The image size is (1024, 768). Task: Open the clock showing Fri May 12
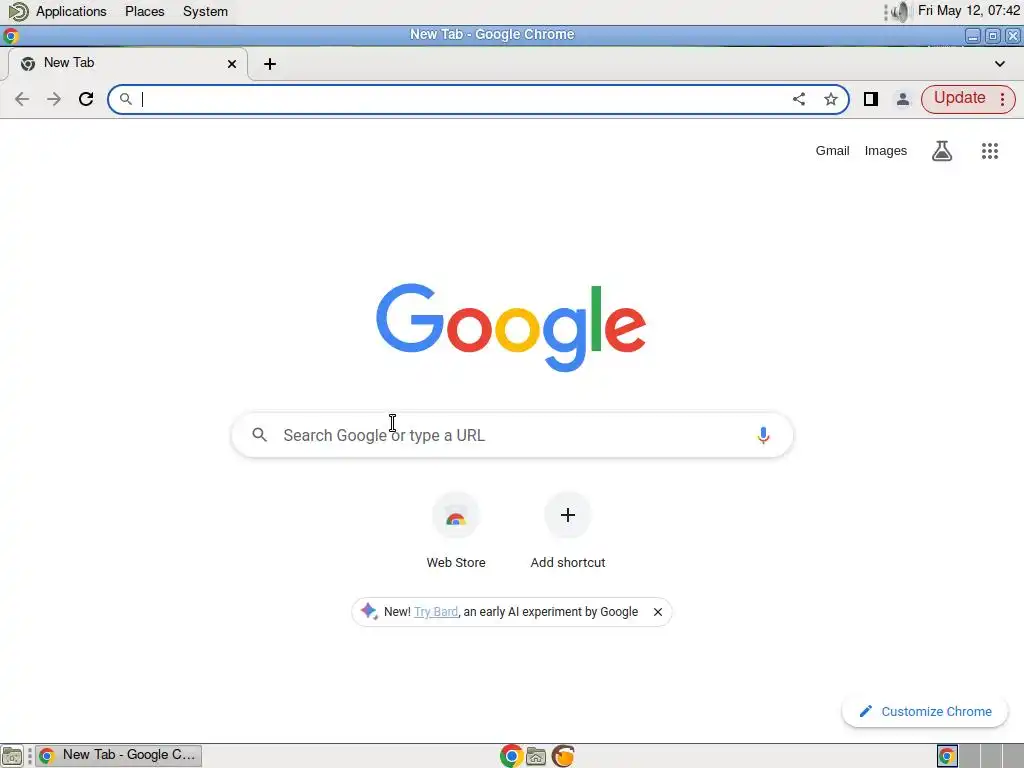(969, 11)
